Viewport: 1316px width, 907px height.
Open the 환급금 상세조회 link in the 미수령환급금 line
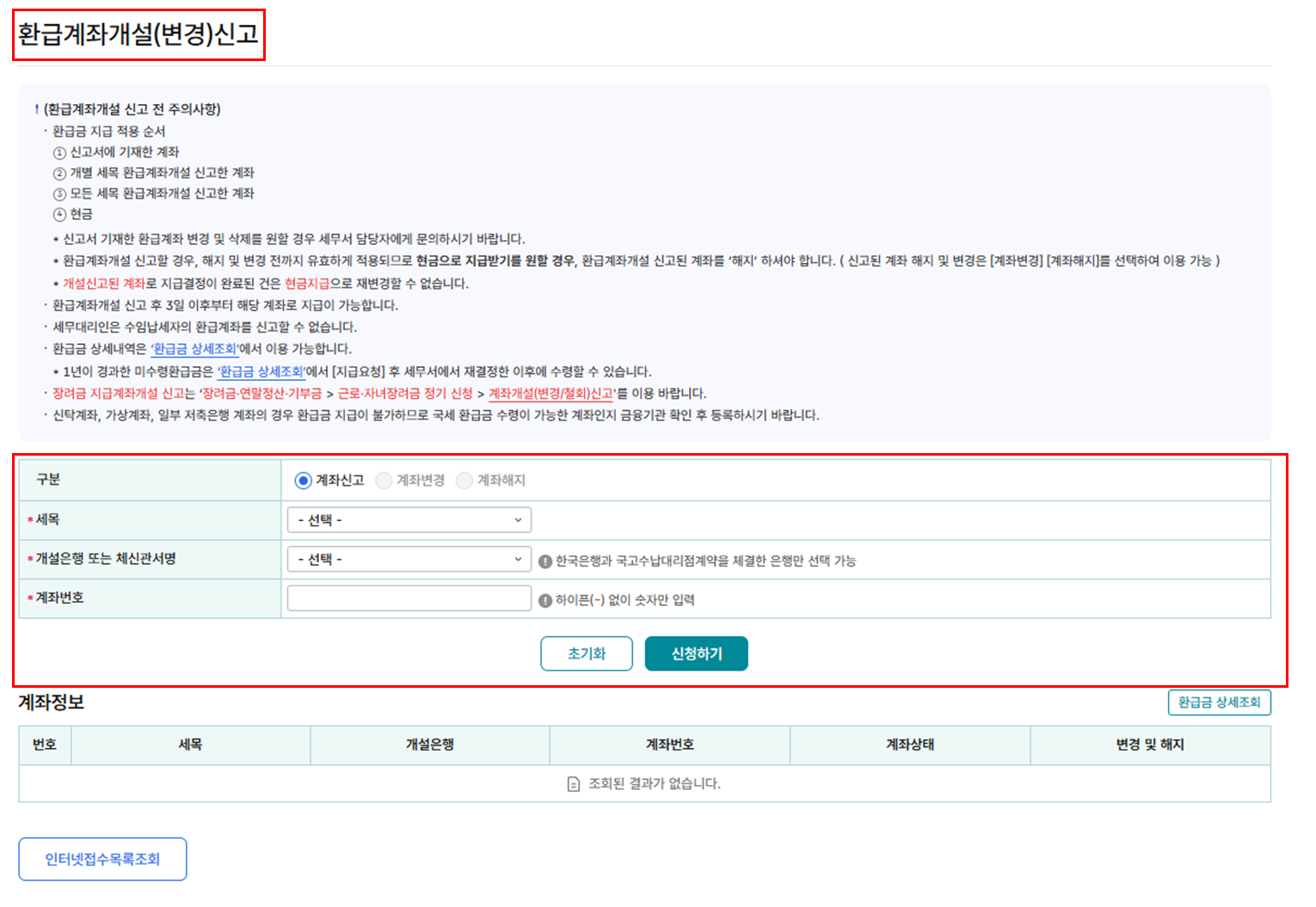coord(261,371)
